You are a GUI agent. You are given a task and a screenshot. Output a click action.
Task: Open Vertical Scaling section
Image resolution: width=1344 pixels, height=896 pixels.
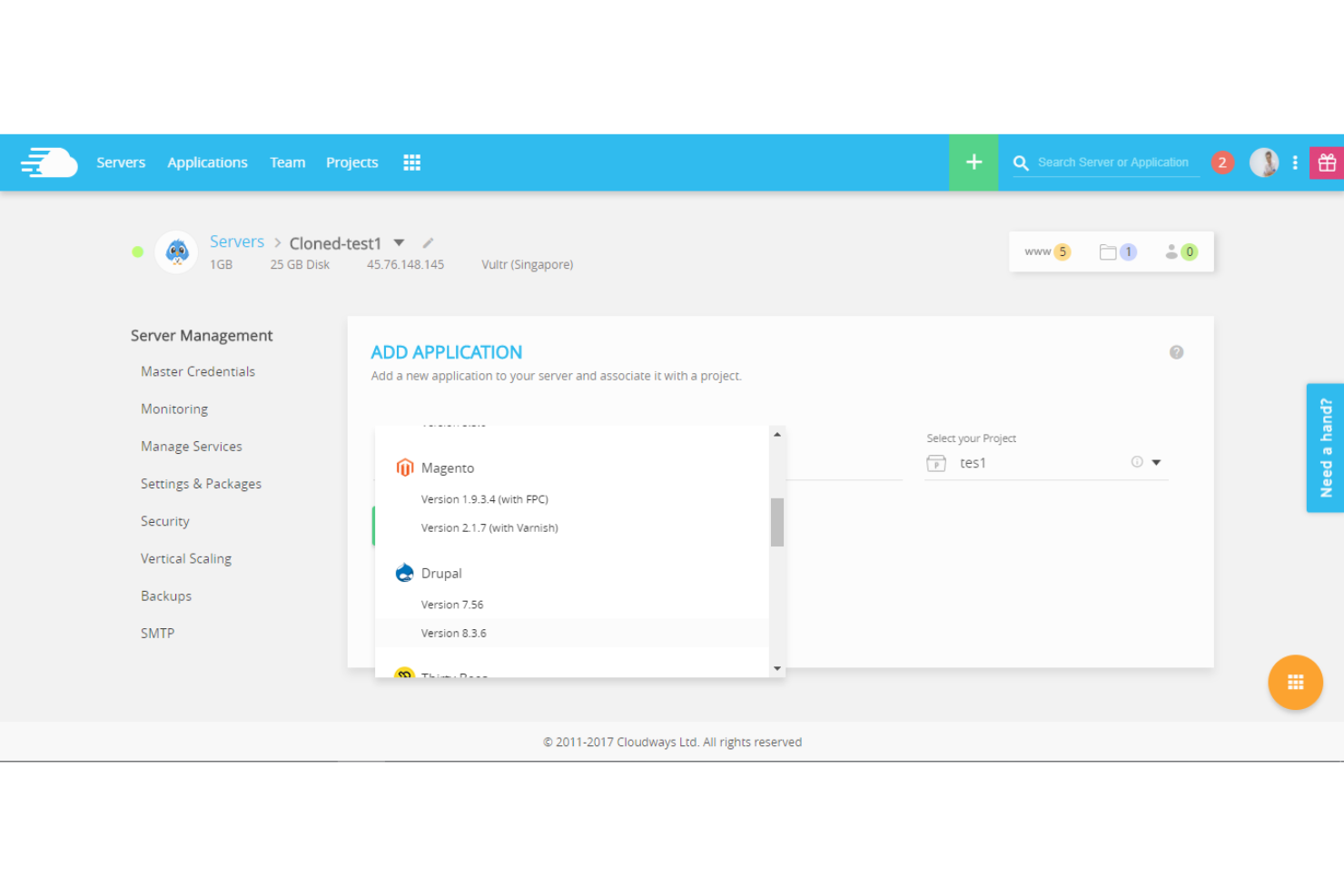tap(186, 558)
